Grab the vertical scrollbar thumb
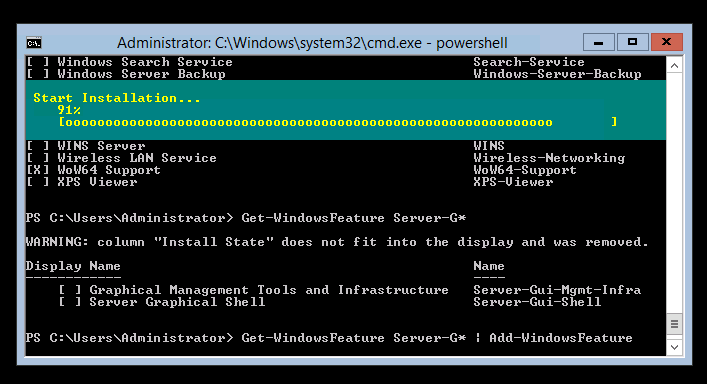 click(x=674, y=324)
